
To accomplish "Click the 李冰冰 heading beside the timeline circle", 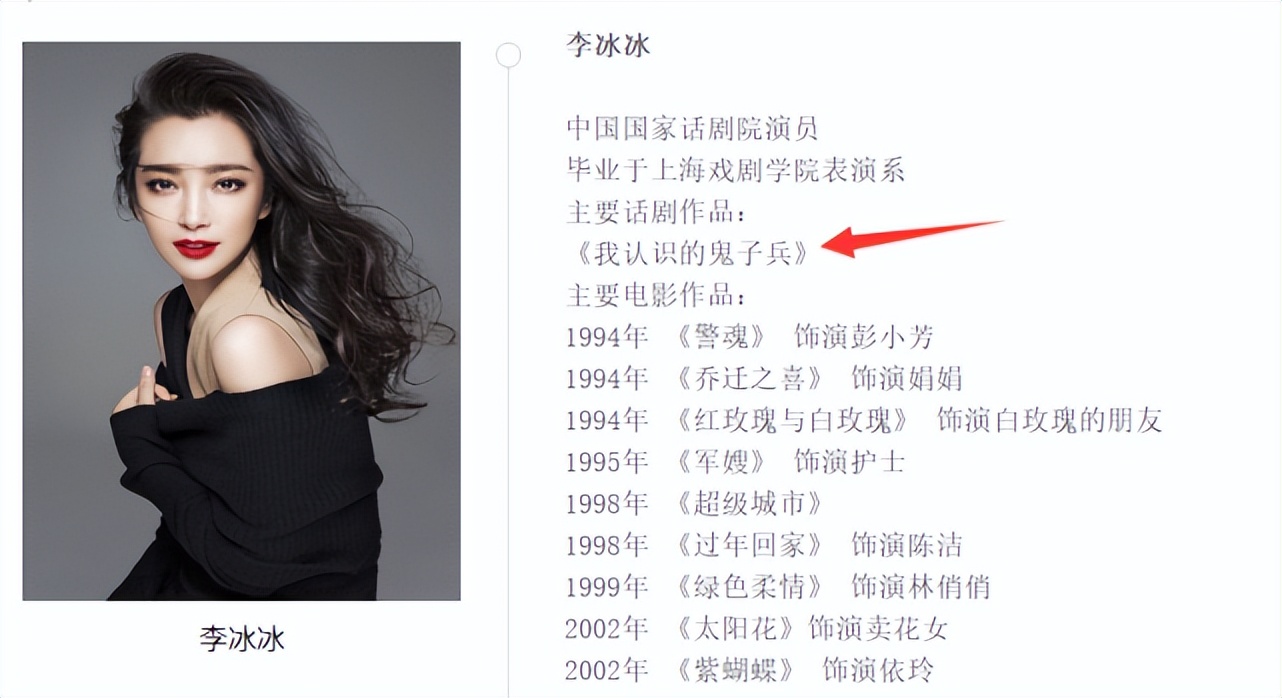I will [608, 45].
